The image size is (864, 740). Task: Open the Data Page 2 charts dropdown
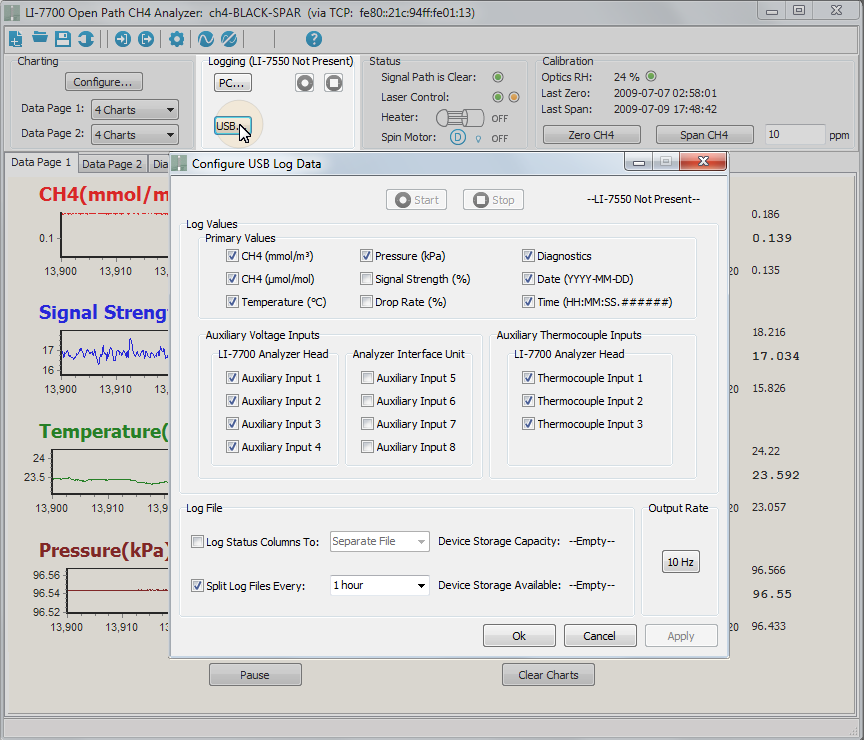pos(134,135)
